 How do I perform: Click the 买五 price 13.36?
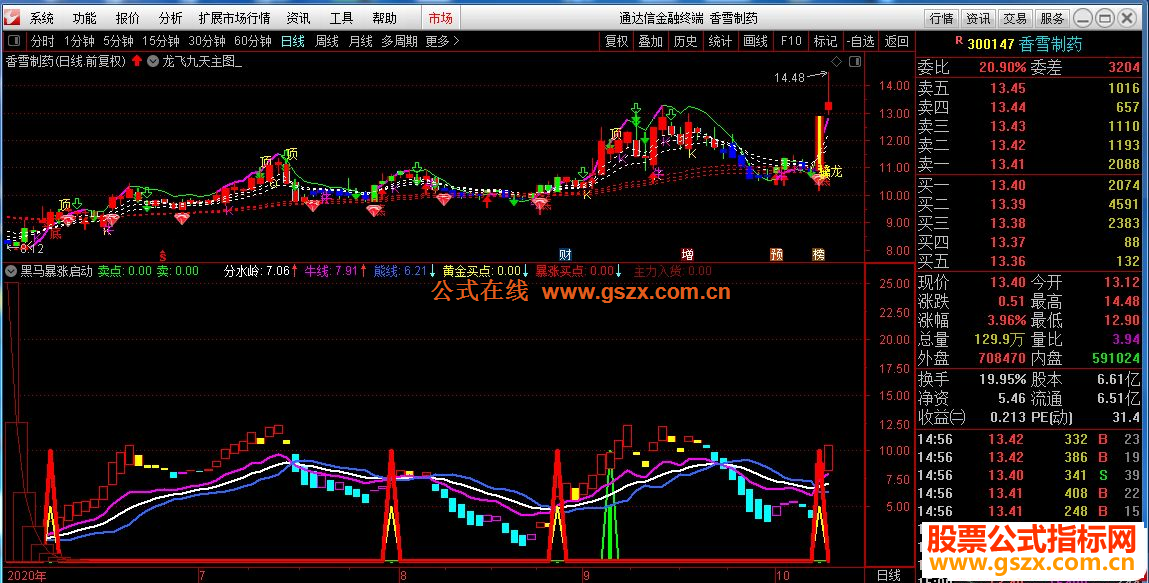(x=1008, y=261)
